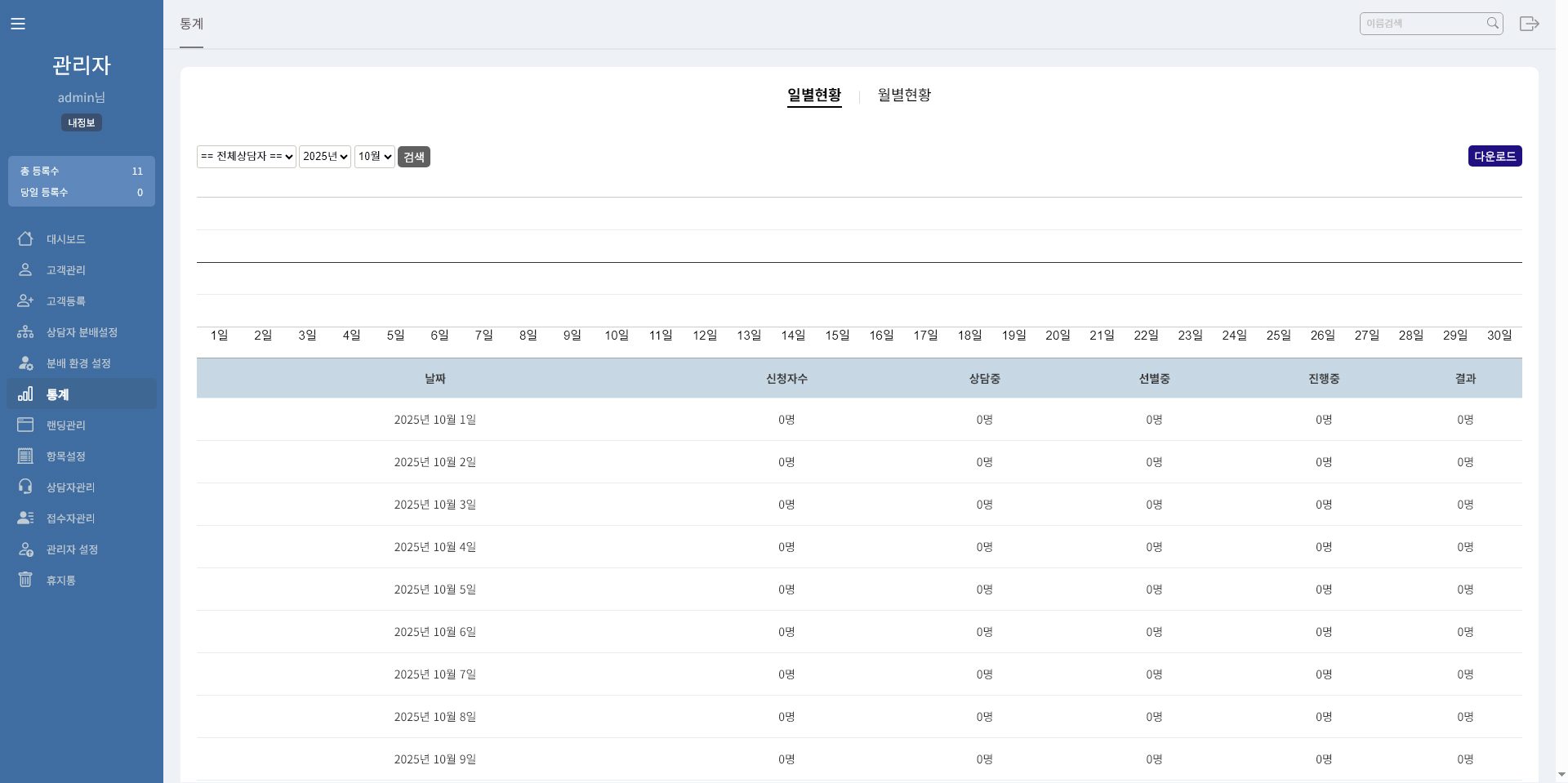
Task: Click the 다운로드 button
Action: (x=1494, y=156)
